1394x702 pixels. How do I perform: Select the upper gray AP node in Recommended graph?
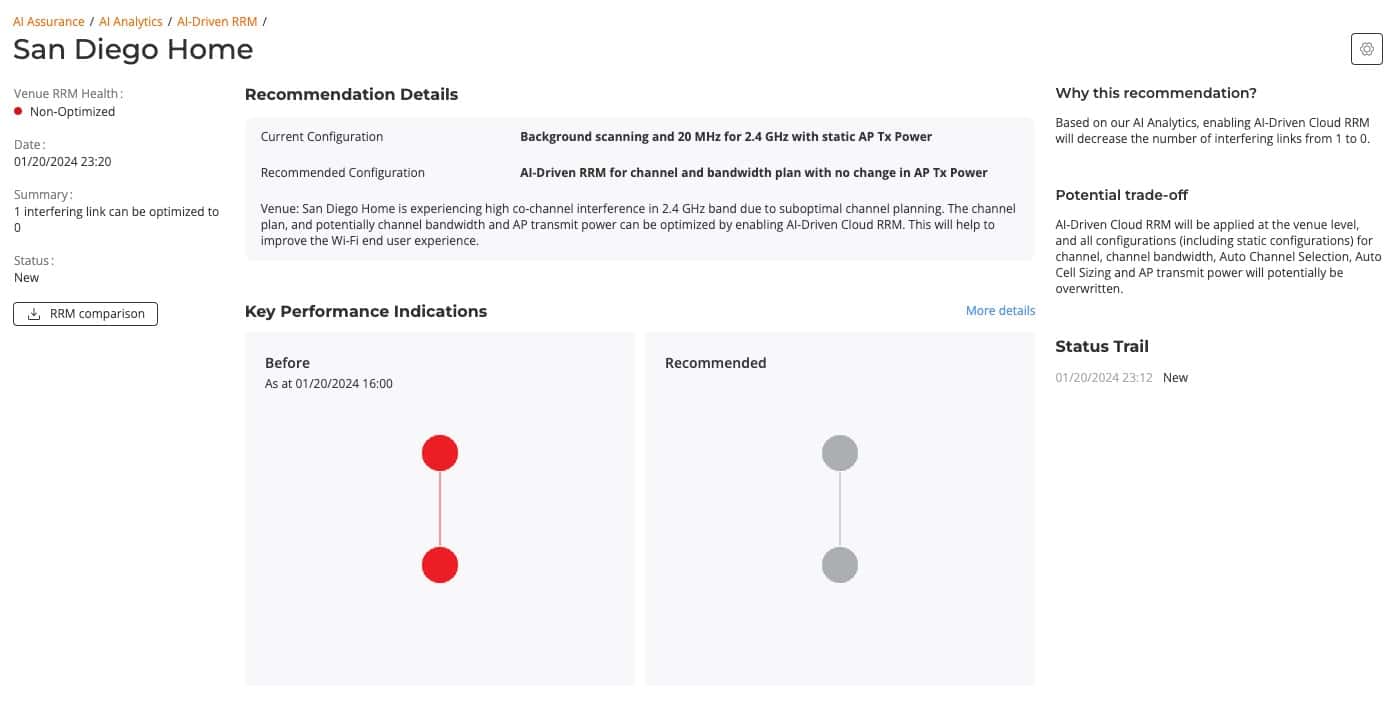tap(840, 453)
